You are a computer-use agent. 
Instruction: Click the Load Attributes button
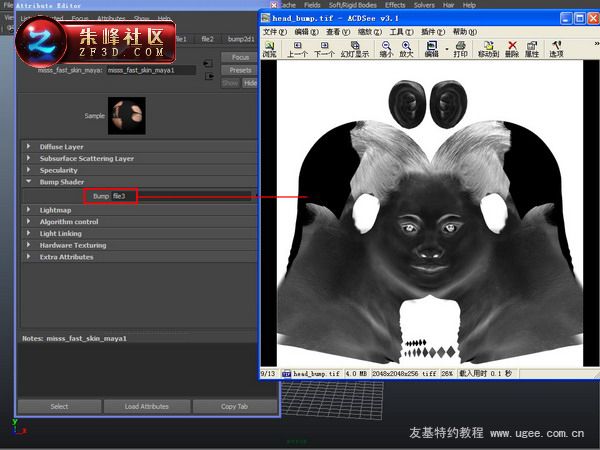tap(147, 406)
